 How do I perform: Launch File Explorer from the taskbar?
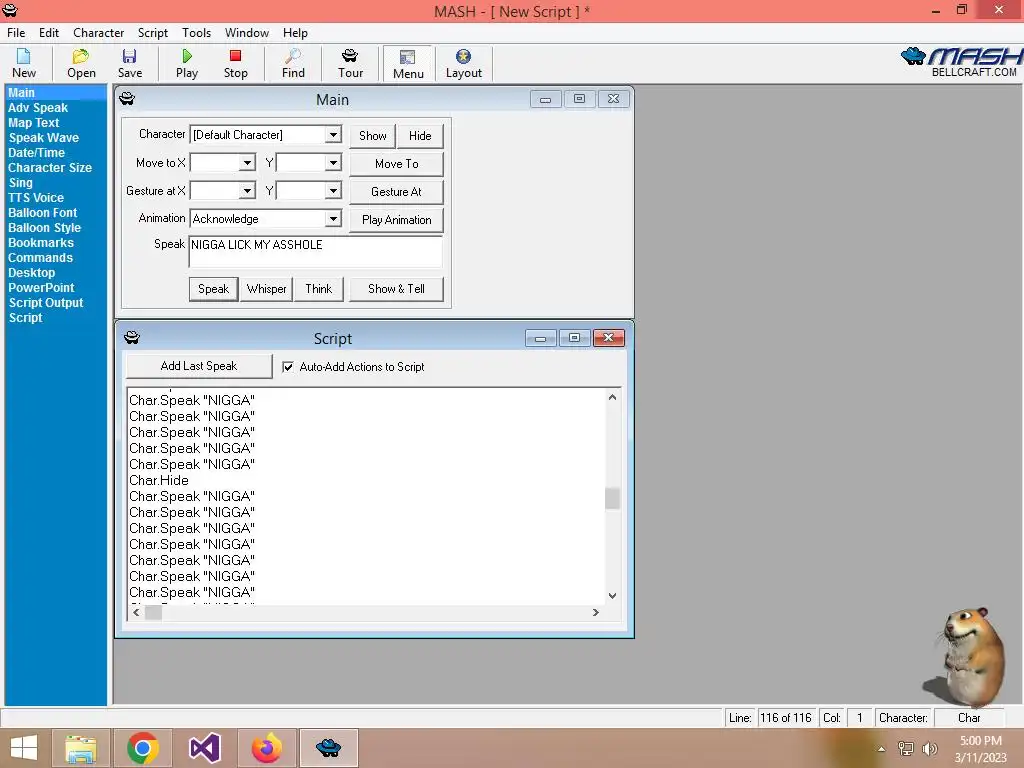click(81, 748)
